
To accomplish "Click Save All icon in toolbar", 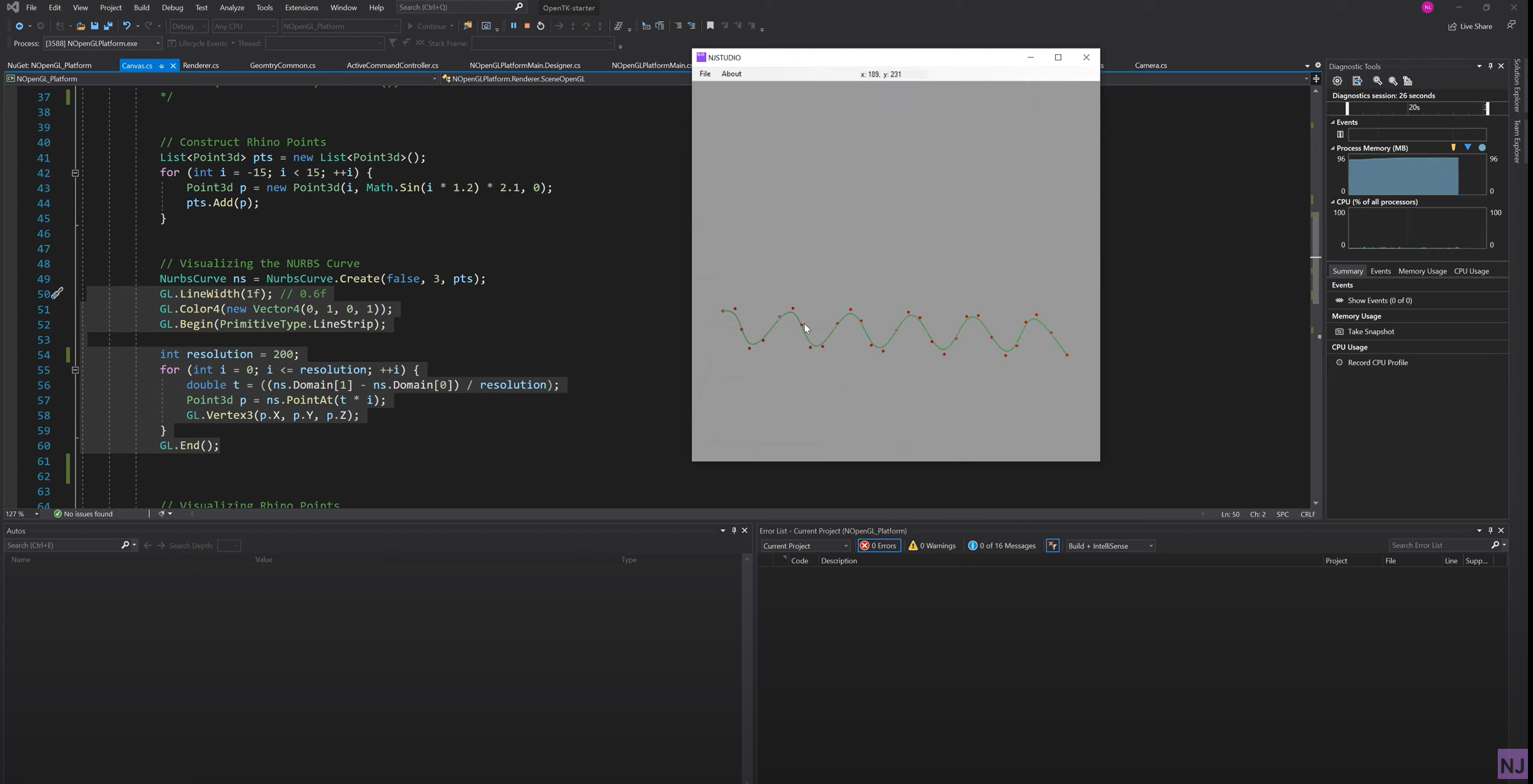I will pyautogui.click(x=109, y=26).
